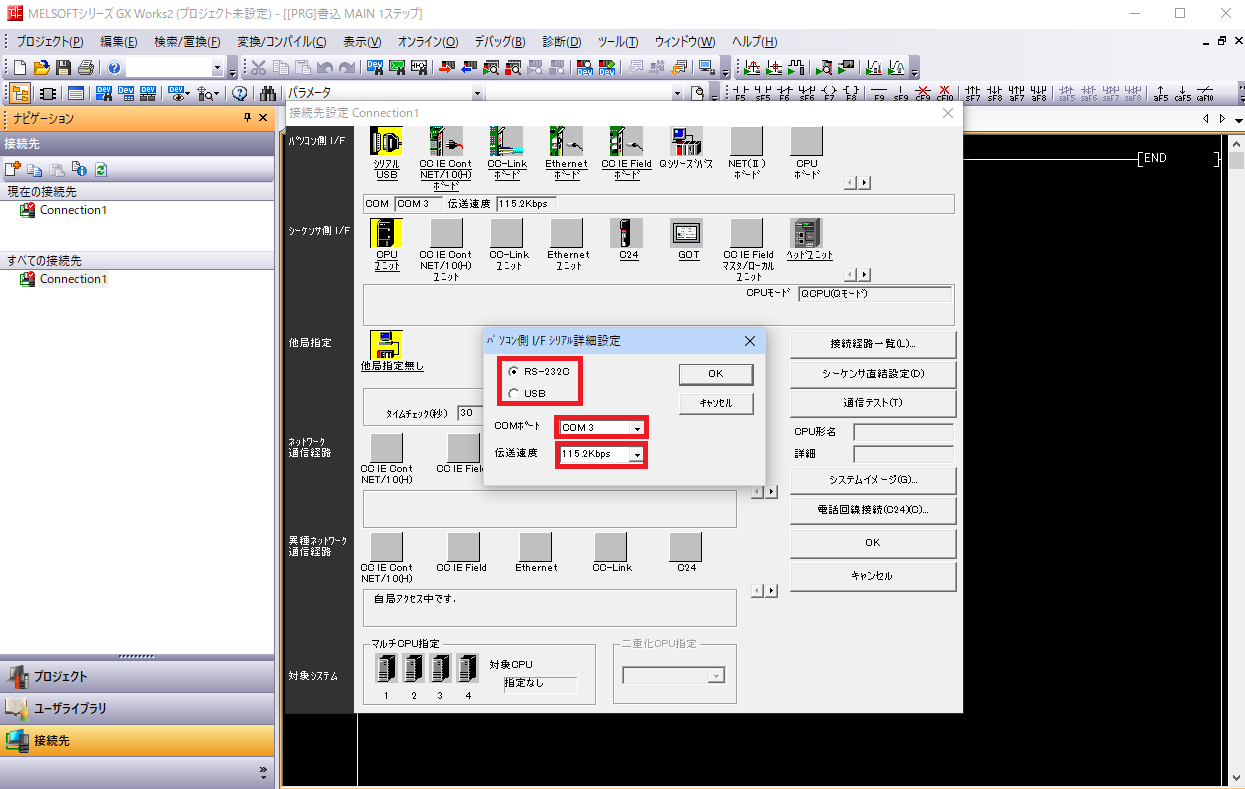The image size is (1245, 789).
Task: Open the 伝送速度 baud rate dropdown
Action: 637,454
